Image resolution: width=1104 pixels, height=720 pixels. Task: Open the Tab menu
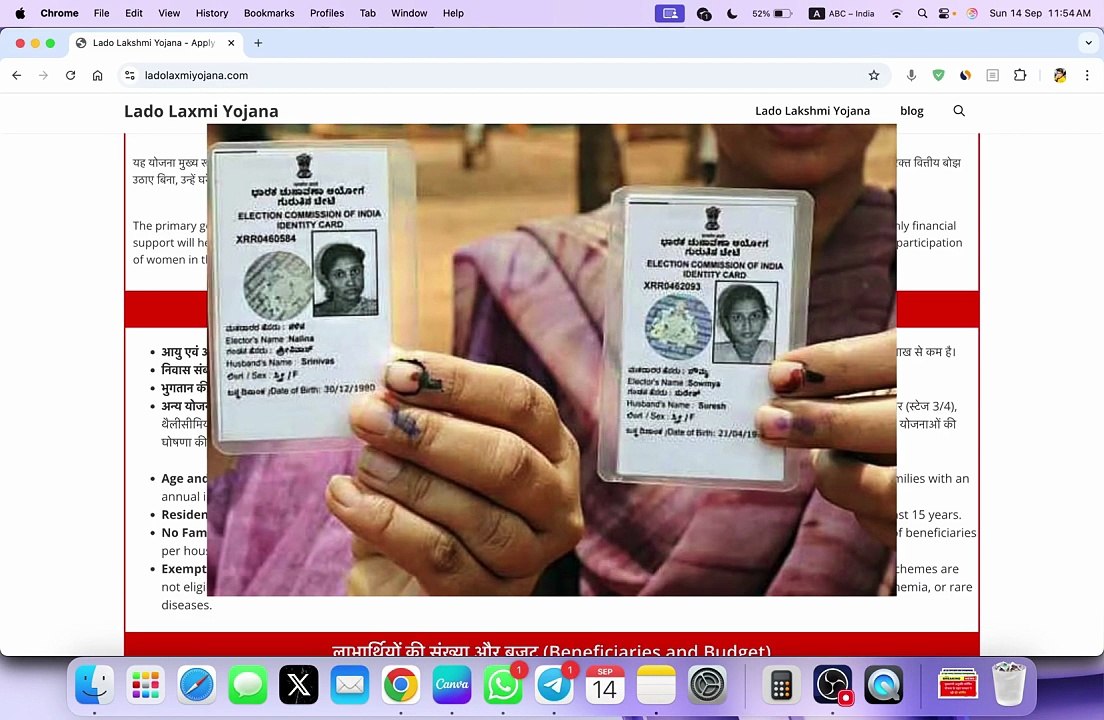(x=368, y=13)
